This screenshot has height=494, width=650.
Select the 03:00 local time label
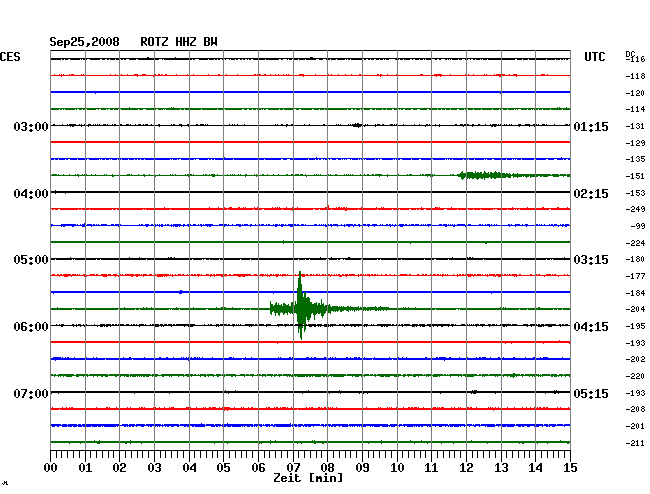31,126
